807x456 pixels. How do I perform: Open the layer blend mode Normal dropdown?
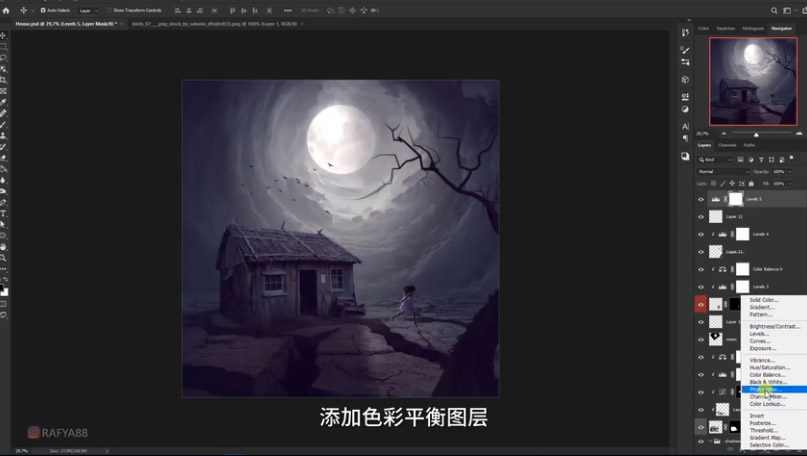723,172
